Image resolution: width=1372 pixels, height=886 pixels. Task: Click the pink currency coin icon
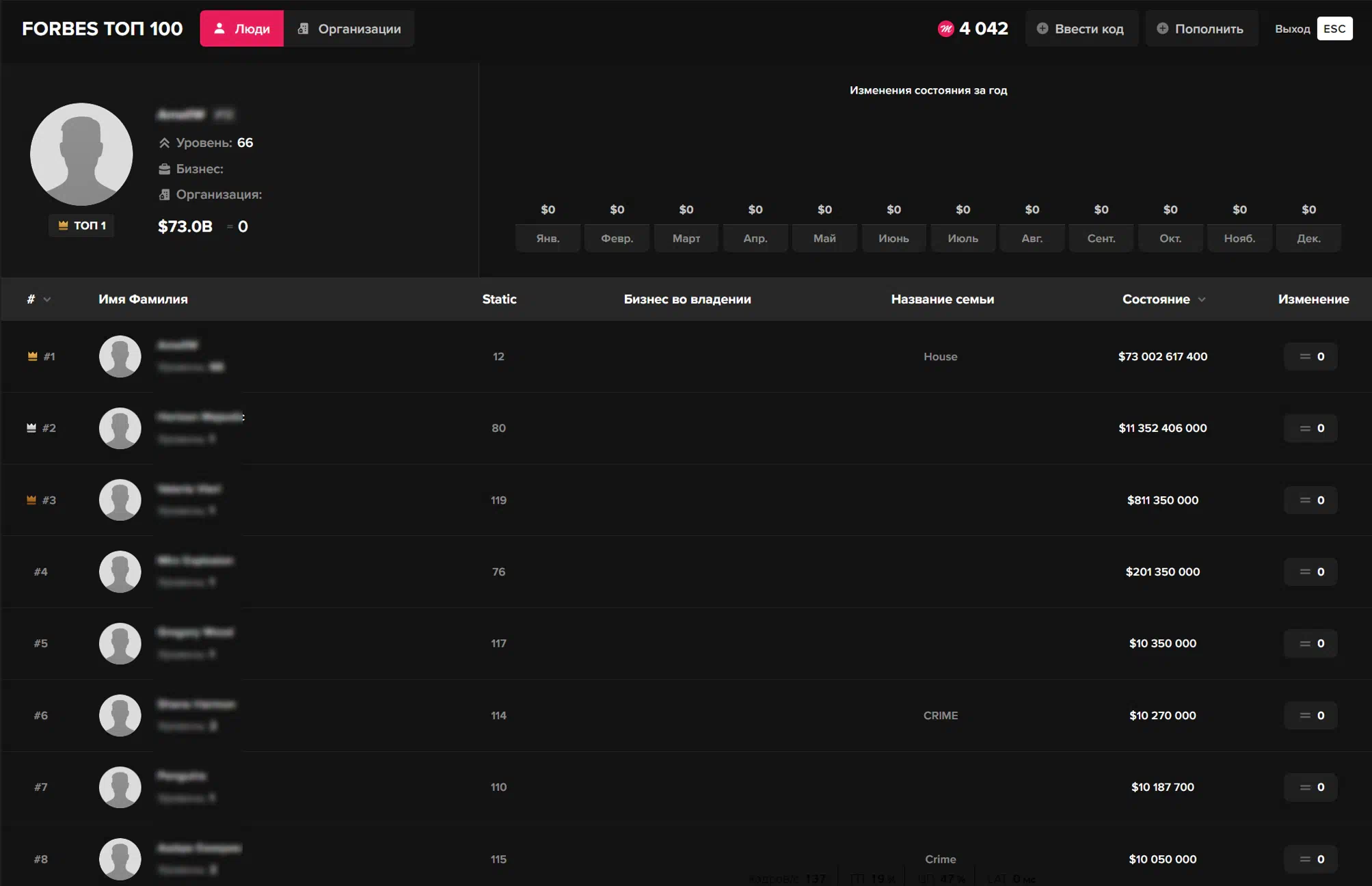pos(945,29)
